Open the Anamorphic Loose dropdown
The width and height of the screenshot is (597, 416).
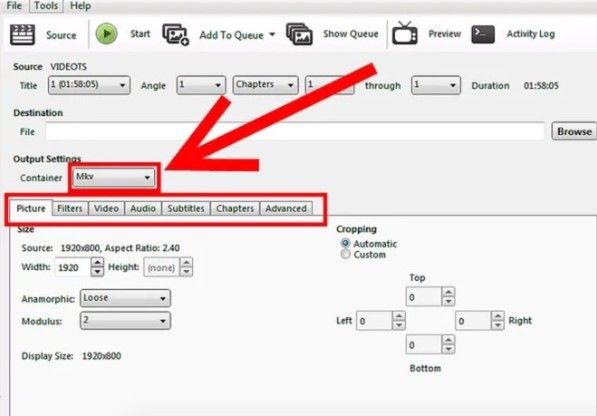125,298
